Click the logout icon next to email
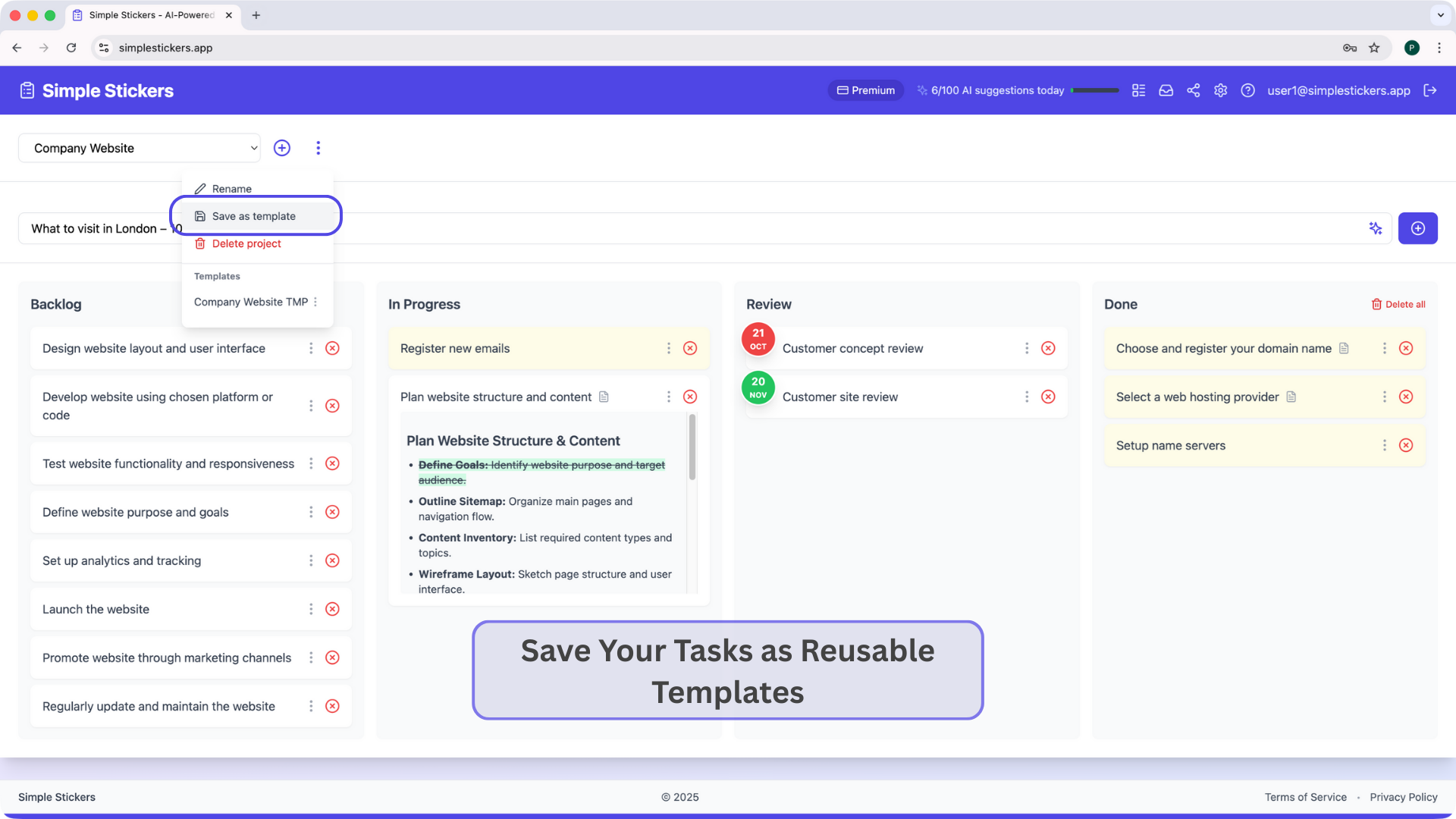Image resolution: width=1456 pixels, height=819 pixels. (x=1430, y=90)
